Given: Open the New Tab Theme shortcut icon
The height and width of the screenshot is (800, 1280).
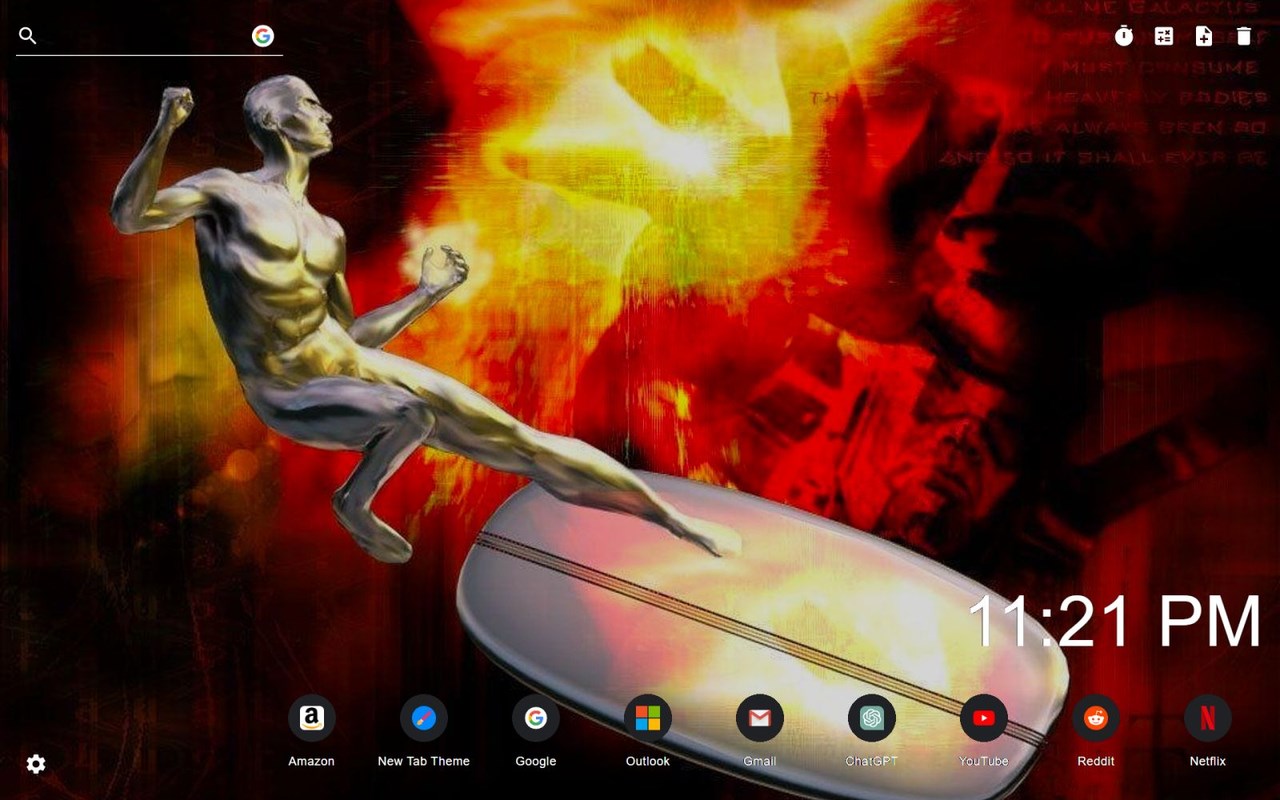Looking at the screenshot, I should click(x=424, y=718).
